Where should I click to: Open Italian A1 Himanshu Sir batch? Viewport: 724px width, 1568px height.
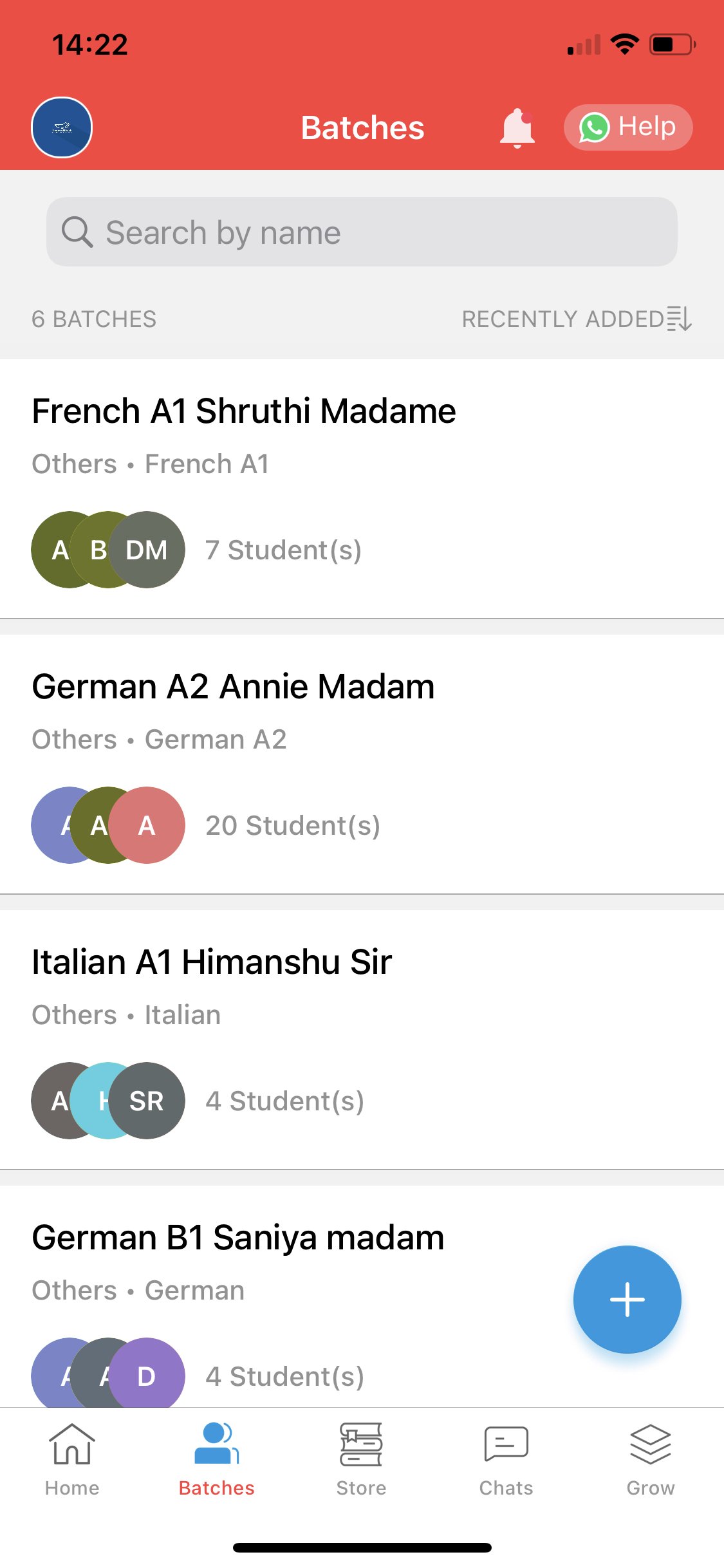tap(212, 962)
